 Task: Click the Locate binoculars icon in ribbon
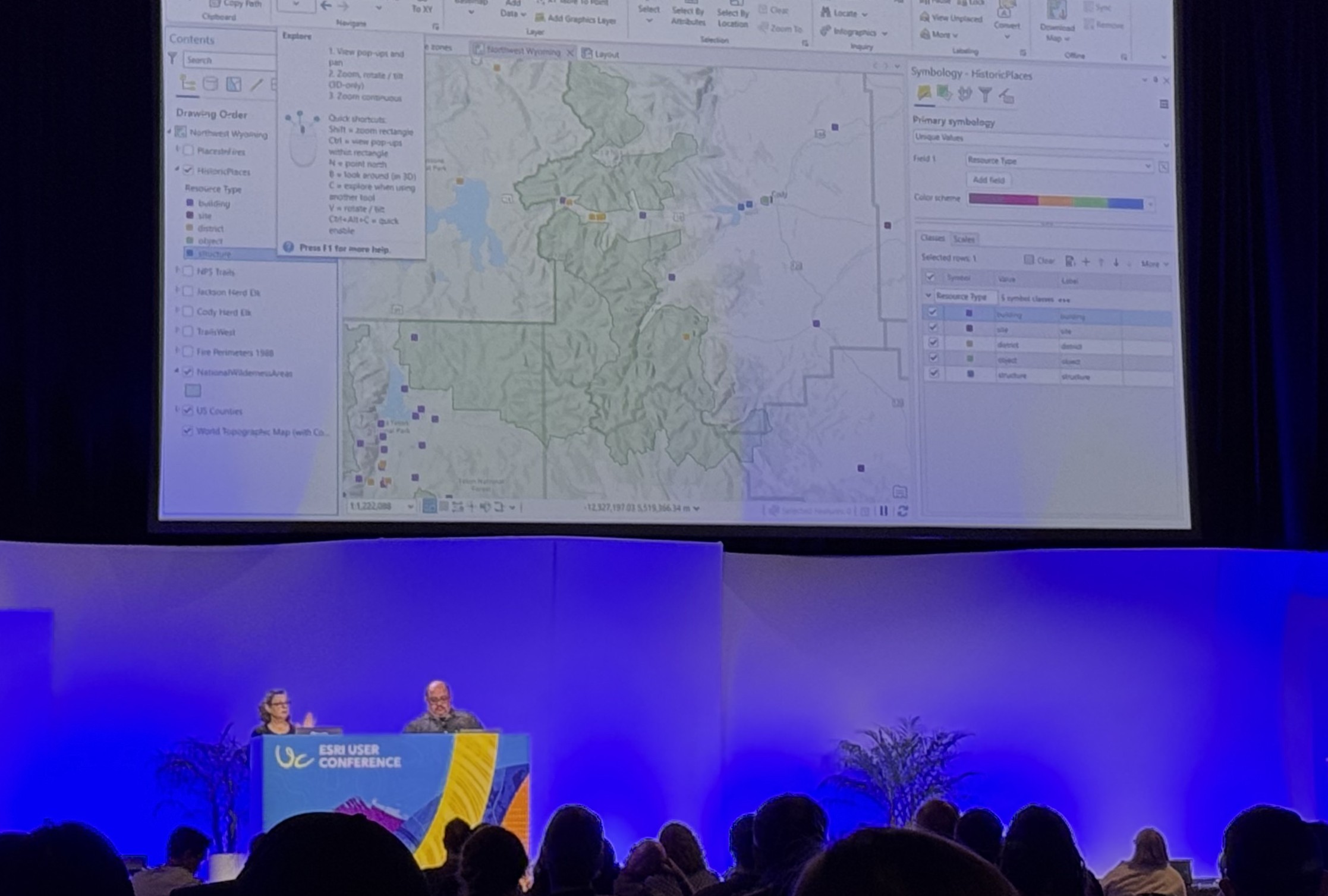(x=826, y=12)
